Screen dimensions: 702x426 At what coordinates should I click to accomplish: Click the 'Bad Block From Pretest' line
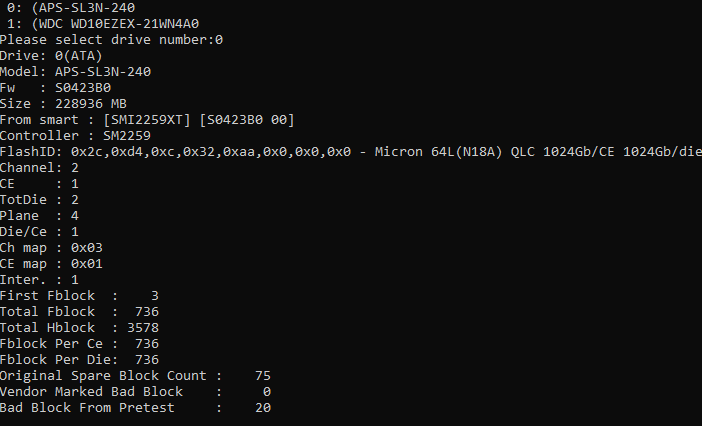pos(135,407)
